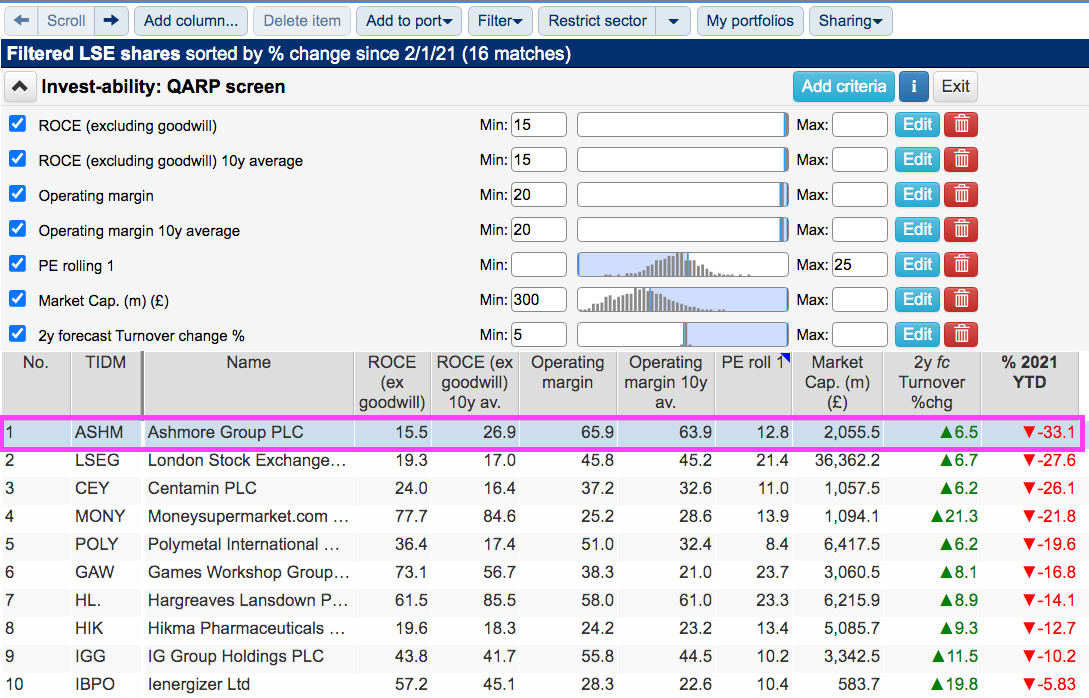Click the ROCE (excluding goodwill) range slider
The image size is (1089, 698).
pos(683,125)
